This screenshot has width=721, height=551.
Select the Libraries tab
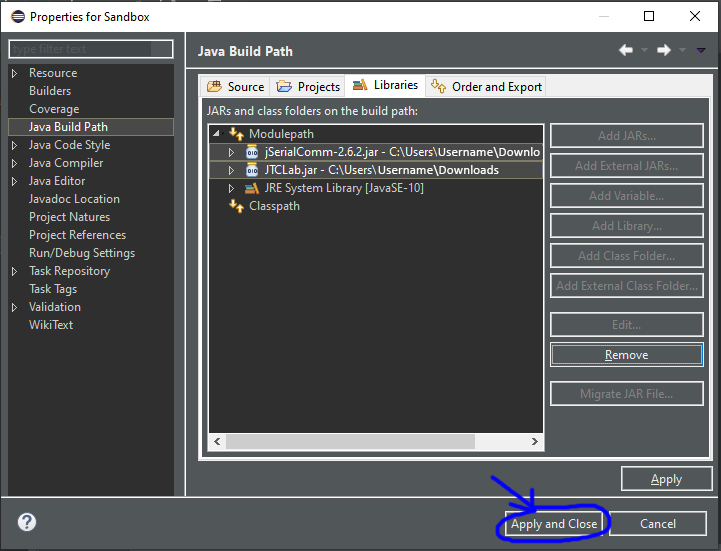tap(385, 85)
